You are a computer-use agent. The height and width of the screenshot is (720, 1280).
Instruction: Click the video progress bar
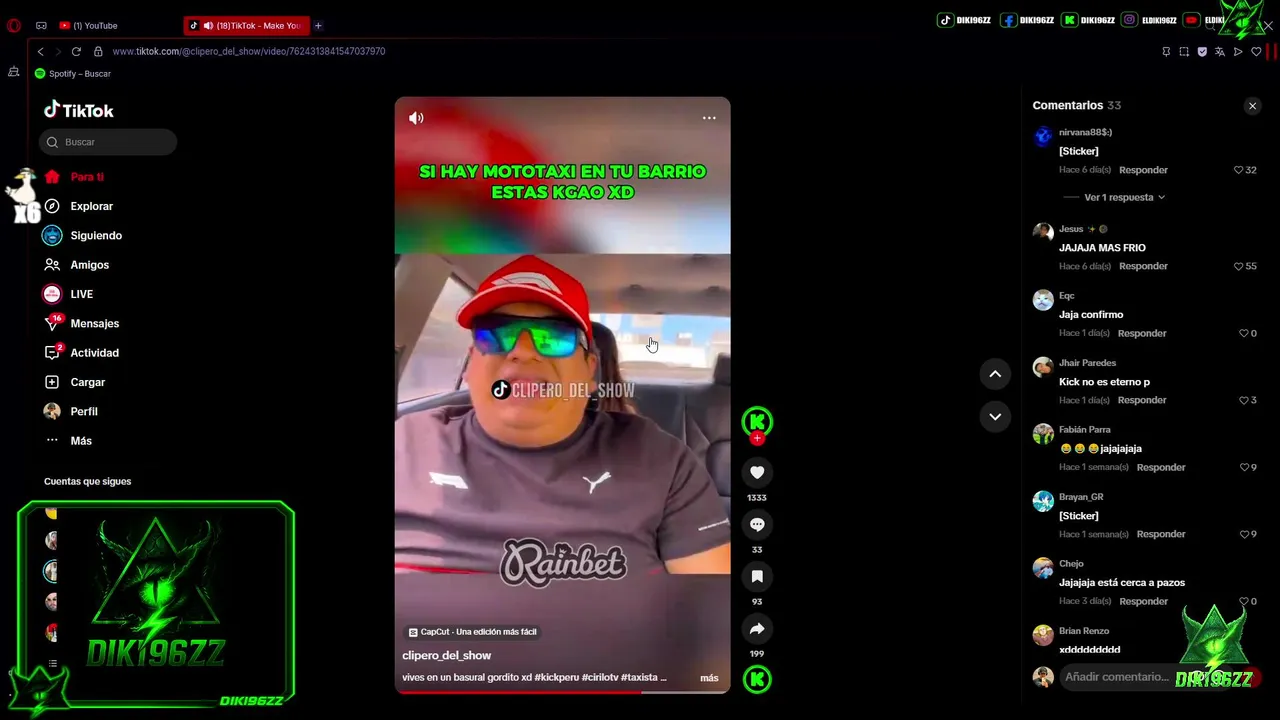(x=562, y=692)
